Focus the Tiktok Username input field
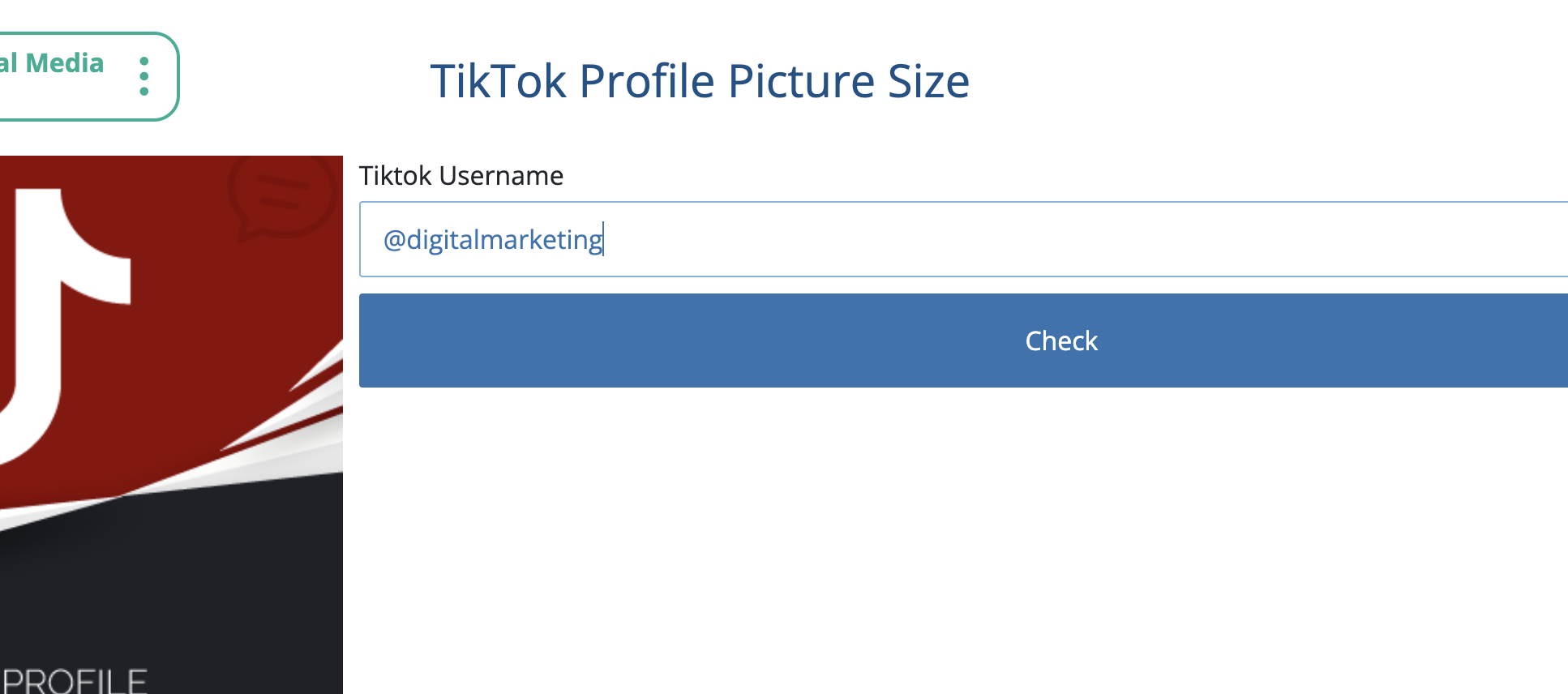This screenshot has height=694, width=1568. pyautogui.click(x=963, y=239)
